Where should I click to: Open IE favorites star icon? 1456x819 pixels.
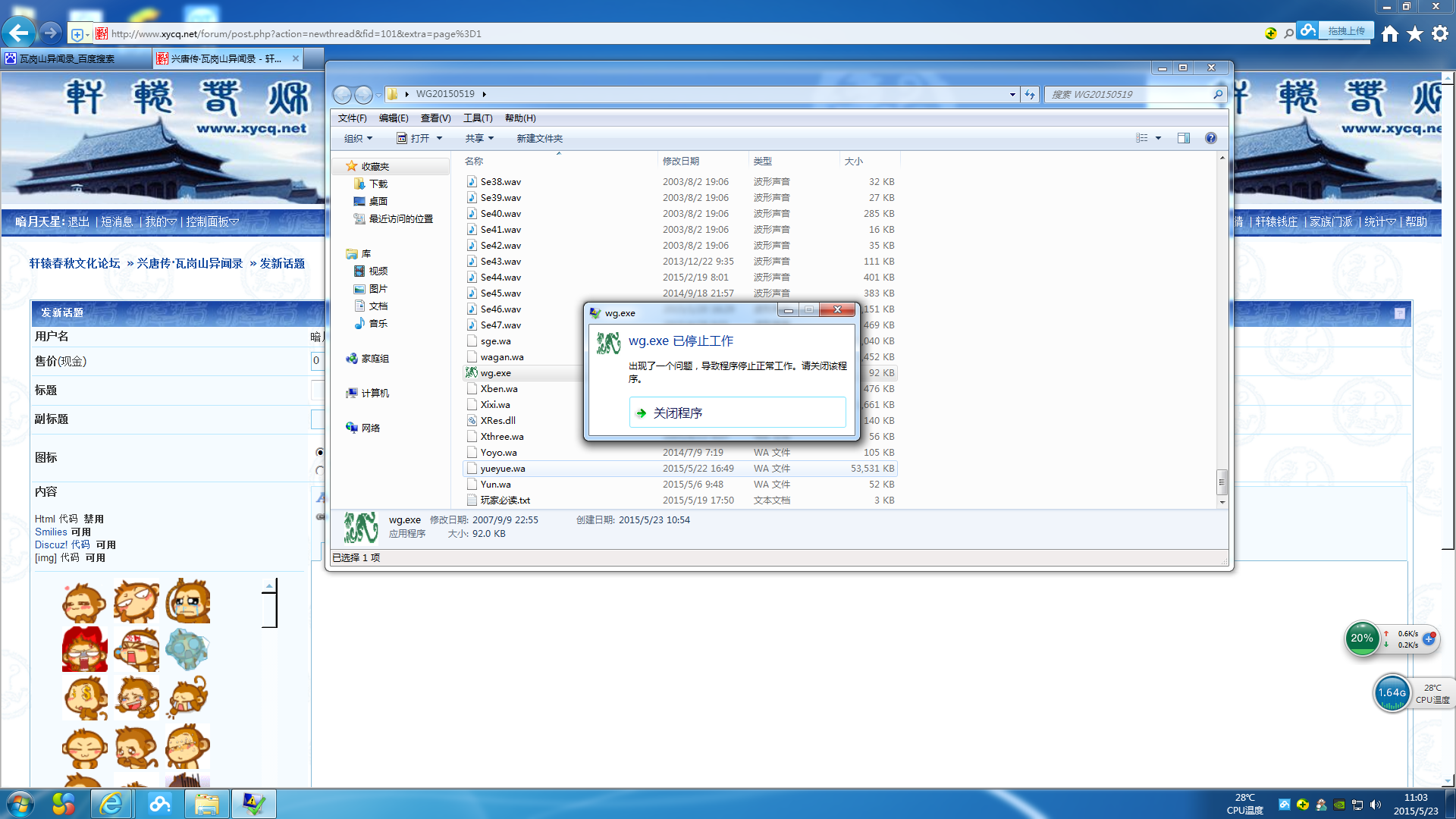tap(1415, 33)
